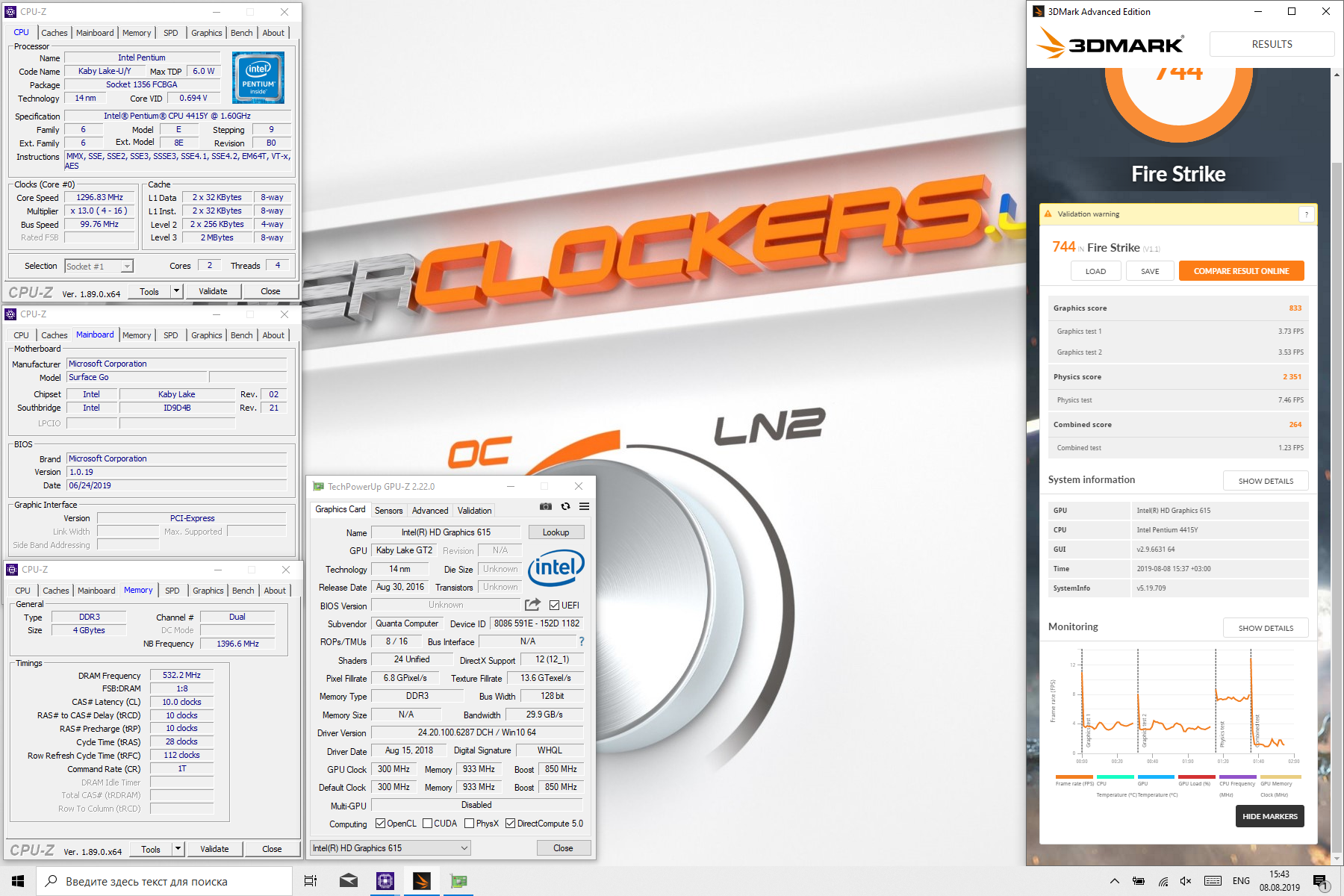Image resolution: width=1344 pixels, height=896 pixels.
Task: Switch language ENG input indicator
Action: point(1241,881)
